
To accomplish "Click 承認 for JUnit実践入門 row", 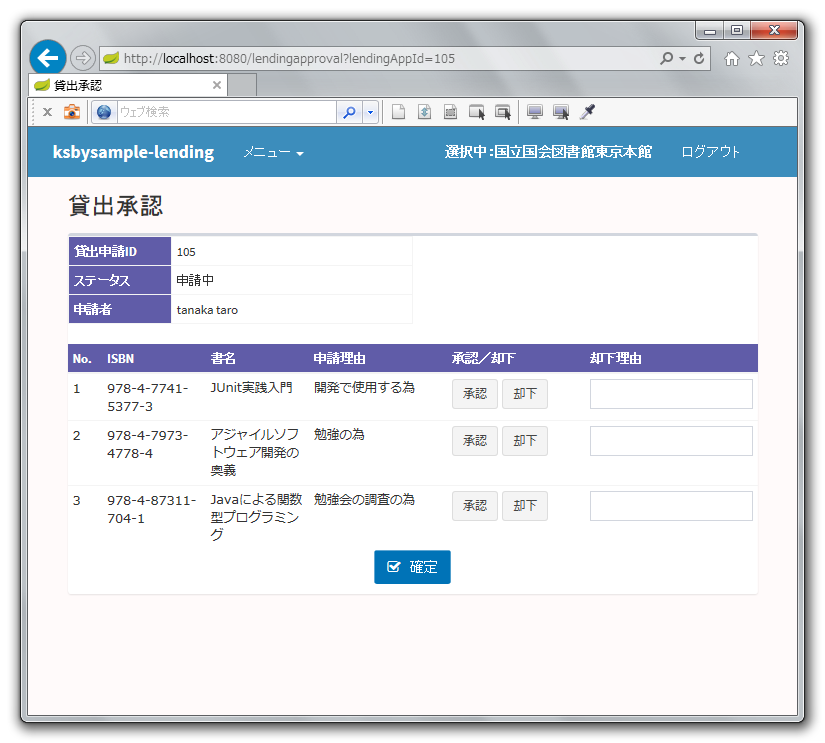I will (475, 394).
